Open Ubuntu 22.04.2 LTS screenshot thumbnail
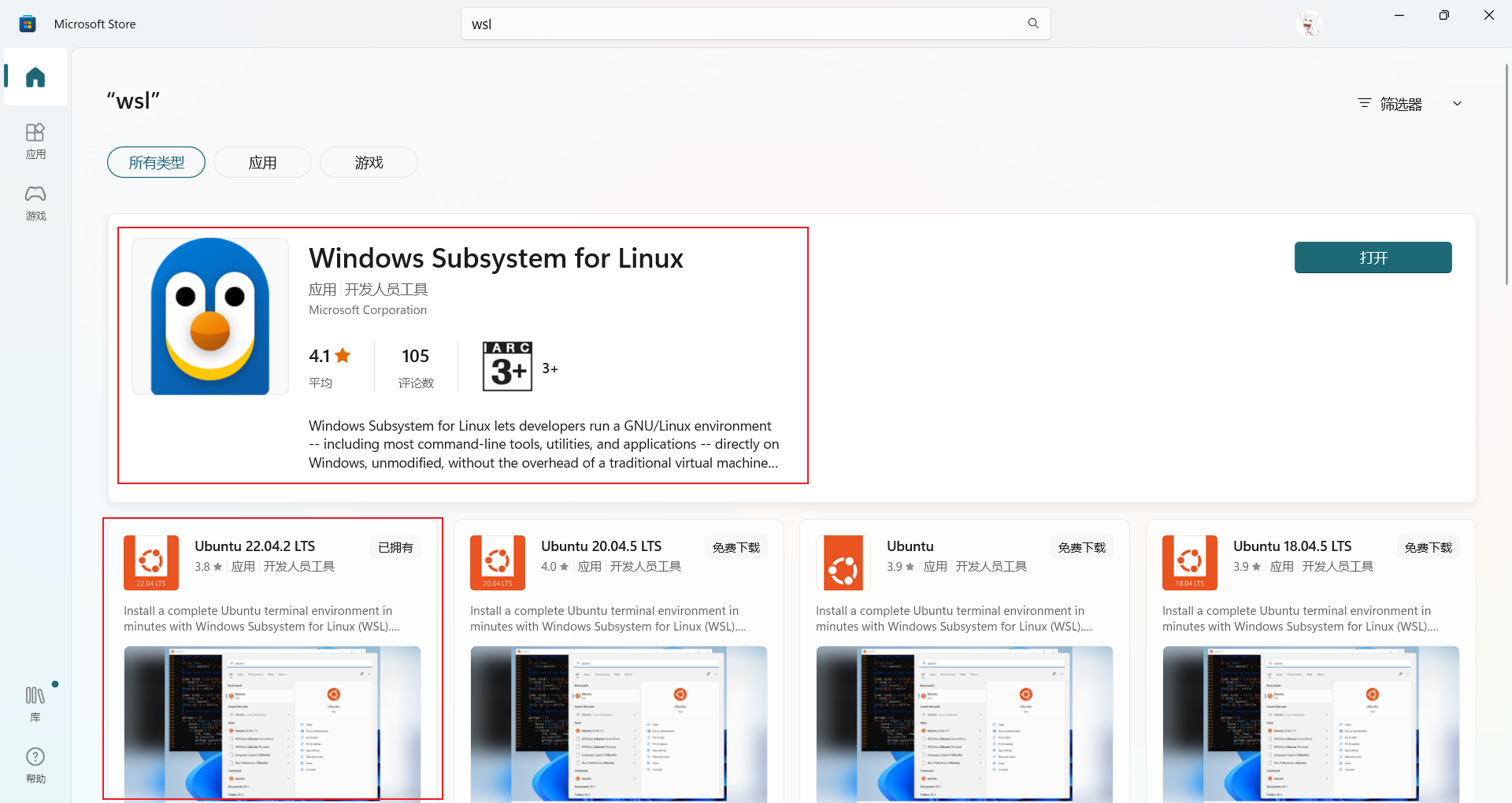 pos(272,724)
